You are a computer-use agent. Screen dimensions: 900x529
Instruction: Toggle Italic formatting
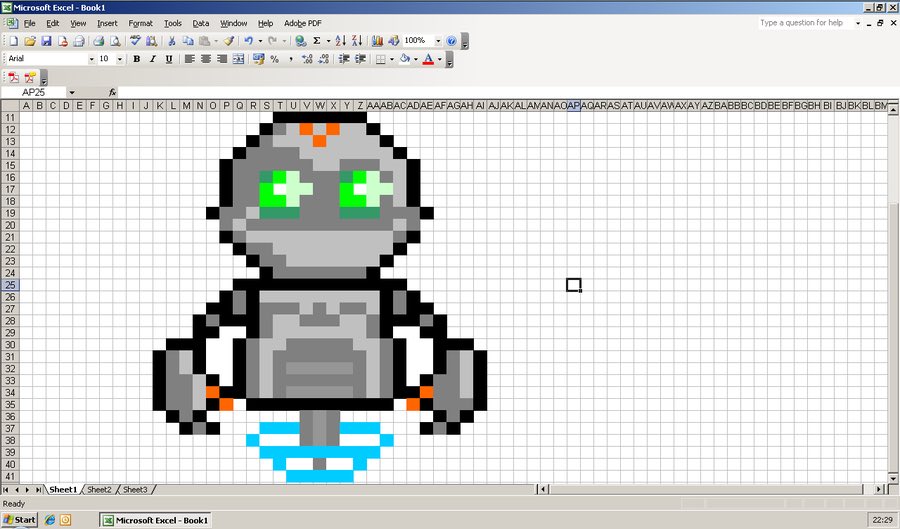[153, 59]
